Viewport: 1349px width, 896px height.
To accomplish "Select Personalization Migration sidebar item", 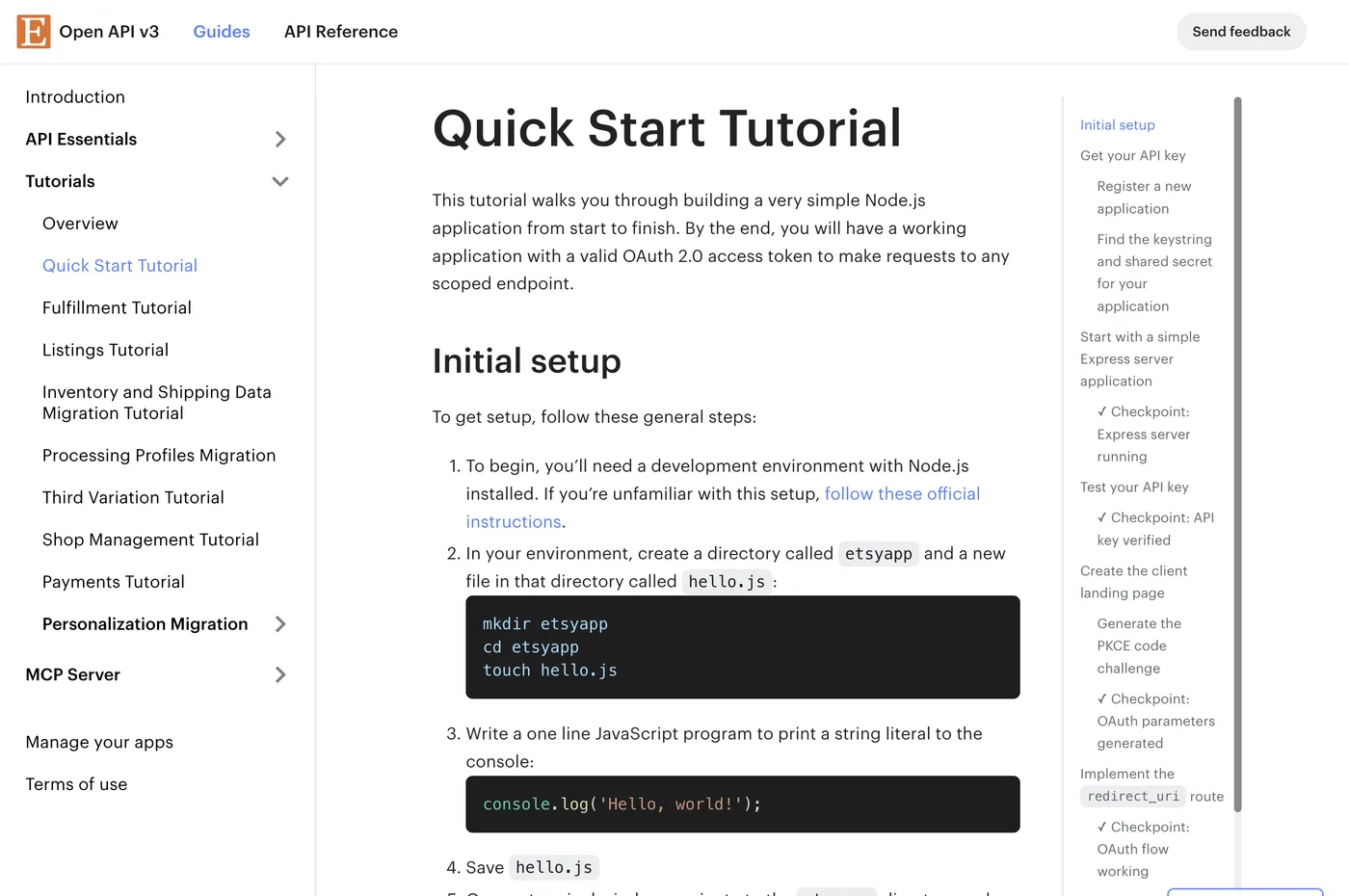I will 145,624.
